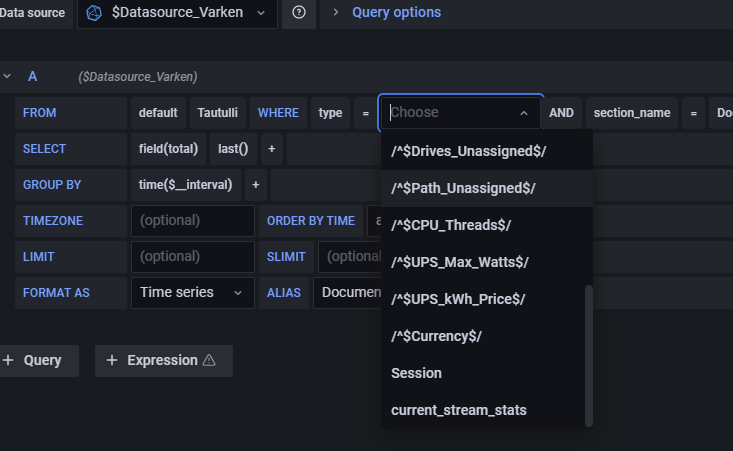Click the time($__interval) group segment

[186, 185]
